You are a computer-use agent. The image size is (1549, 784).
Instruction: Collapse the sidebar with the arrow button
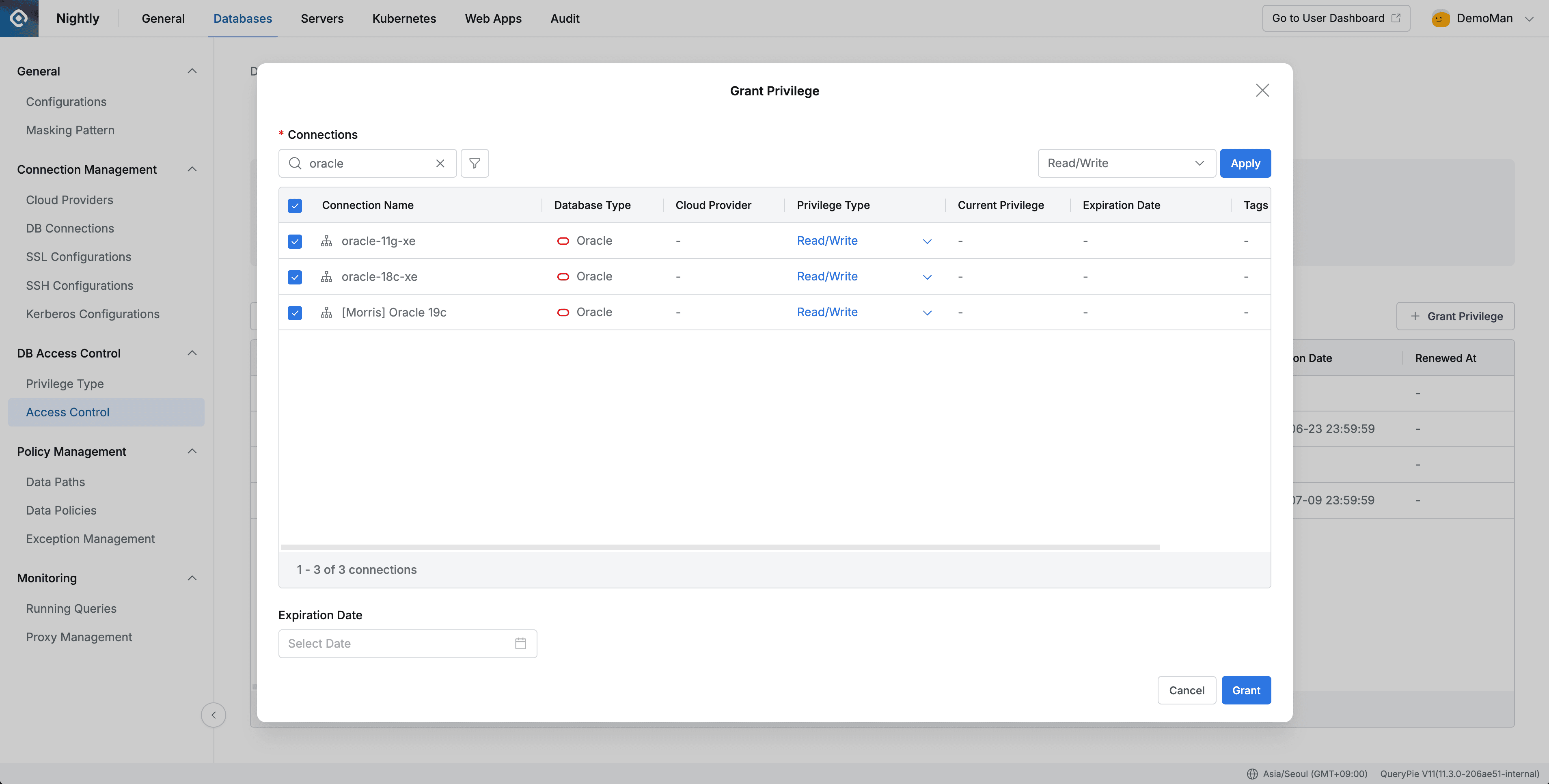(214, 715)
